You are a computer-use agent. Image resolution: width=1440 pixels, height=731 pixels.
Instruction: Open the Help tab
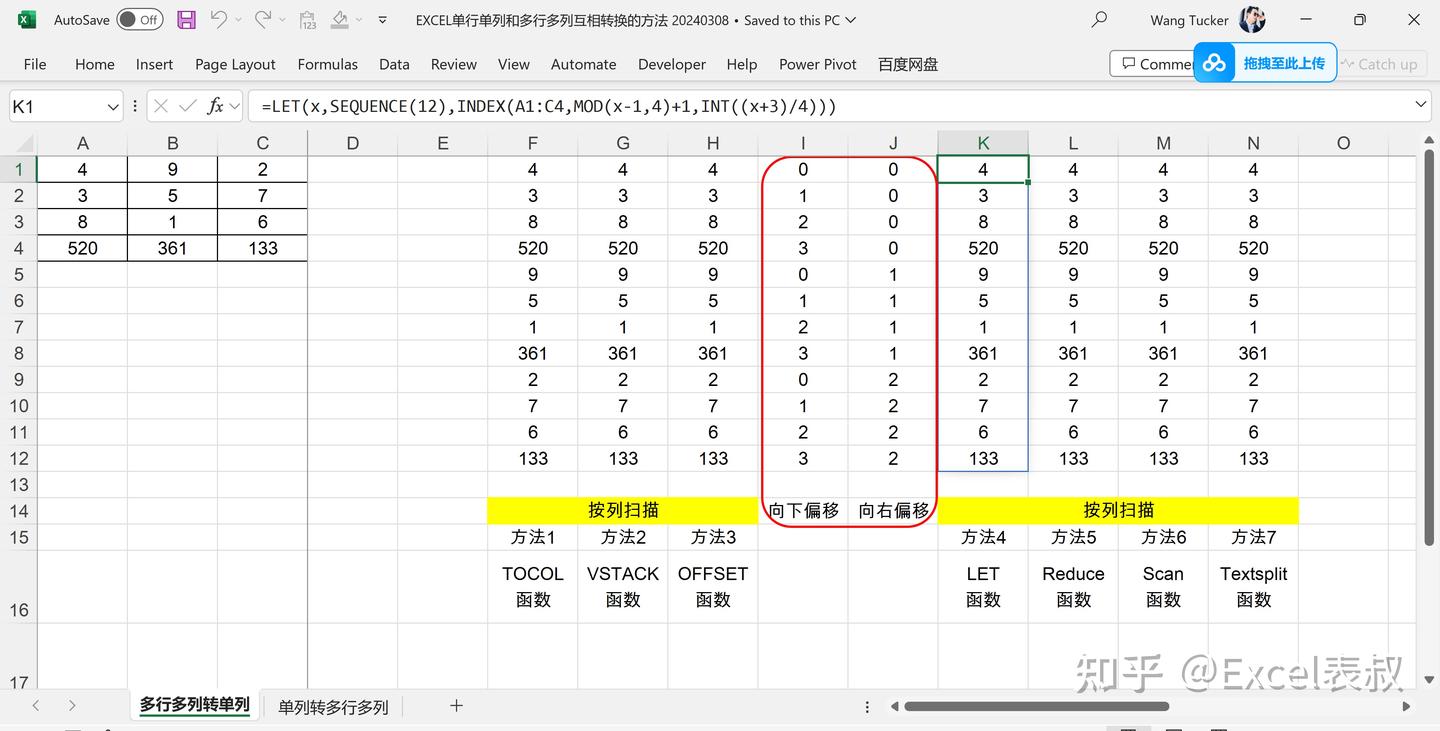741,64
